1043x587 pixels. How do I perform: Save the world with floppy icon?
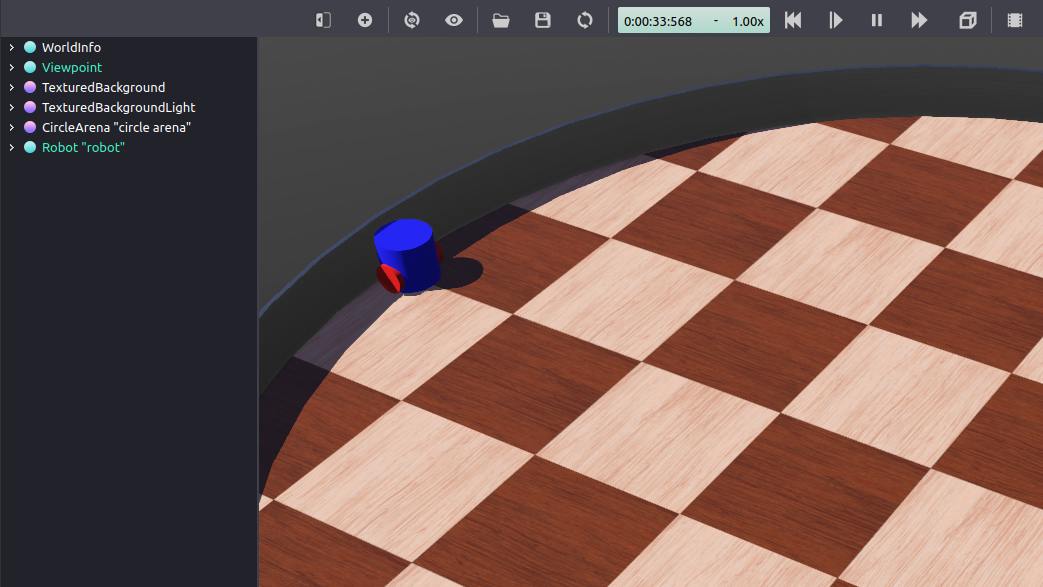(543, 20)
